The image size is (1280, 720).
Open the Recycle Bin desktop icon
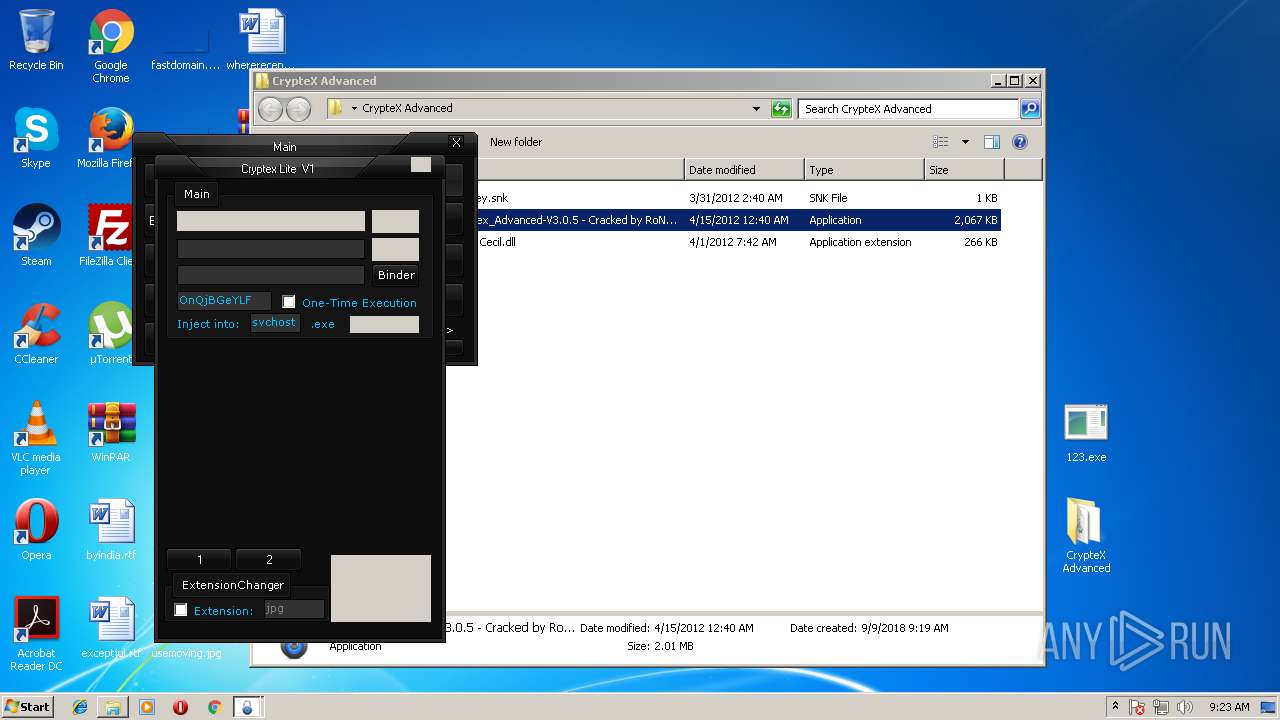36,40
